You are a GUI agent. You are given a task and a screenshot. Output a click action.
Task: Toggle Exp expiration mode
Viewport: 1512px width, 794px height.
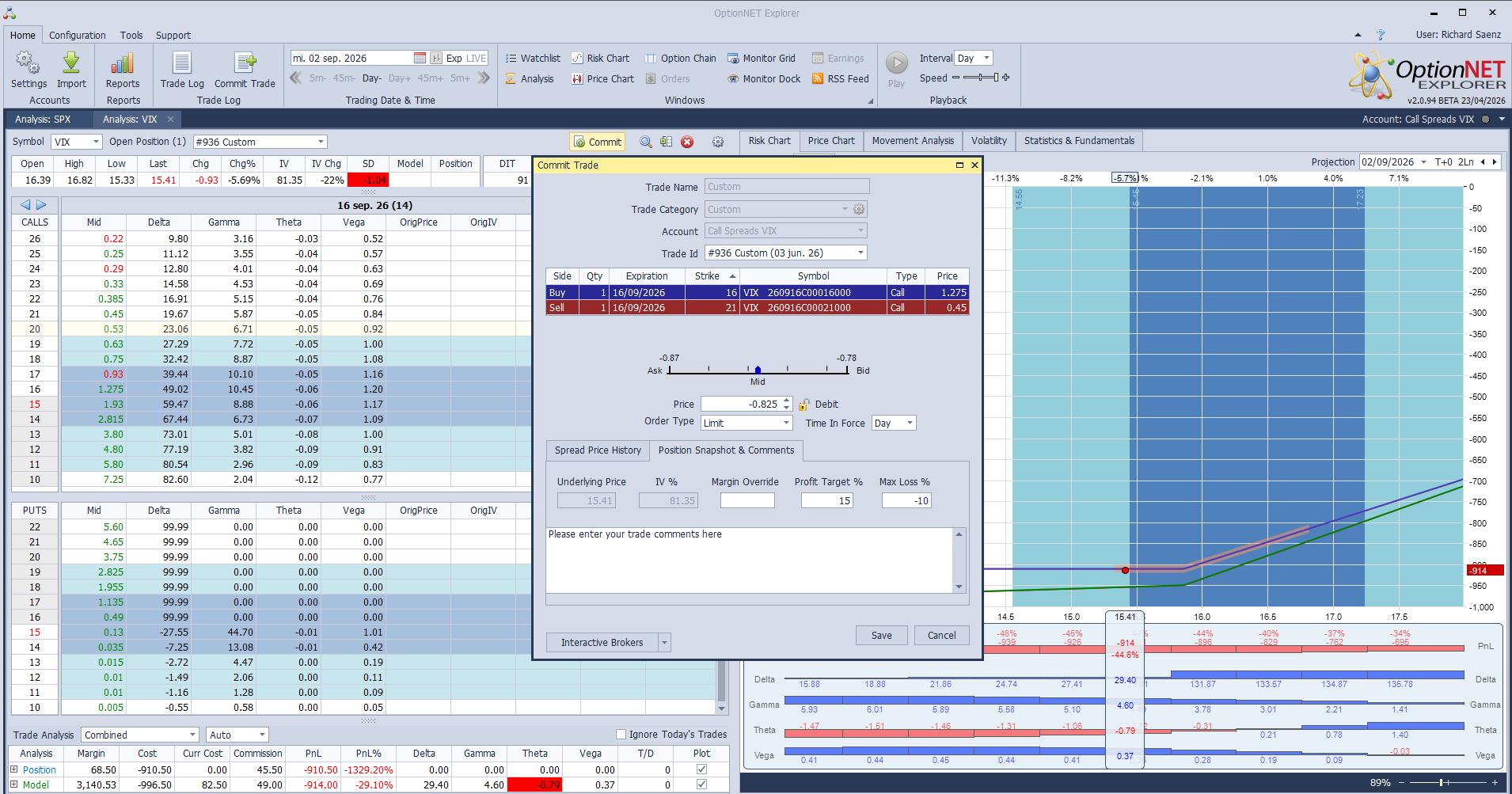[454, 58]
